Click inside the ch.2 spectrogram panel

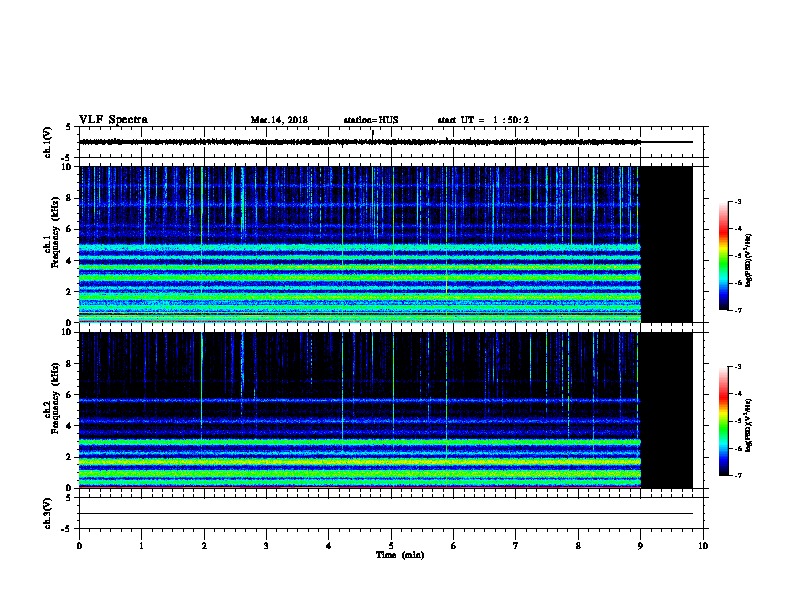point(386,410)
